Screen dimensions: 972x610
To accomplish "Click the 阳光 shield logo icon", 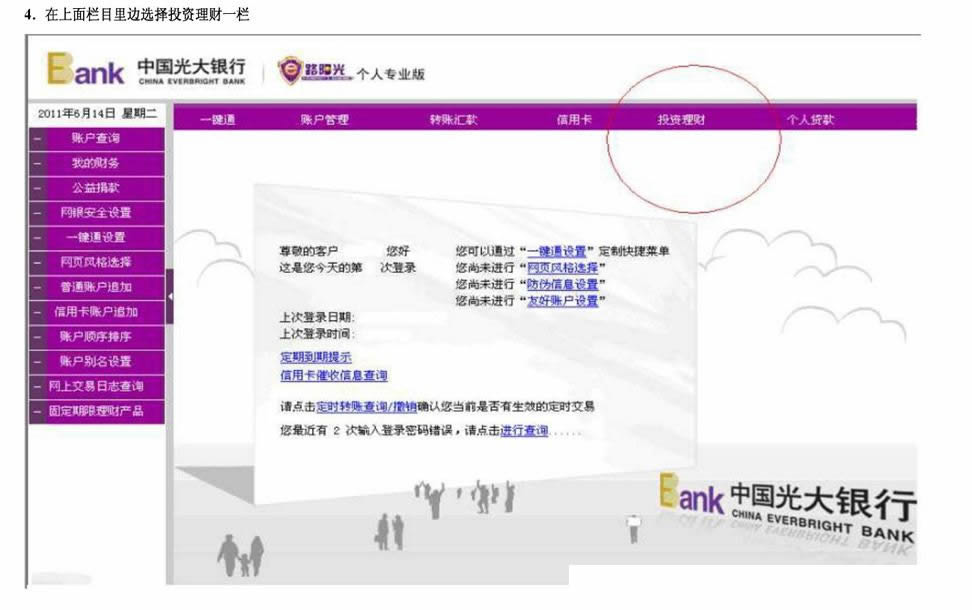I will point(289,71).
